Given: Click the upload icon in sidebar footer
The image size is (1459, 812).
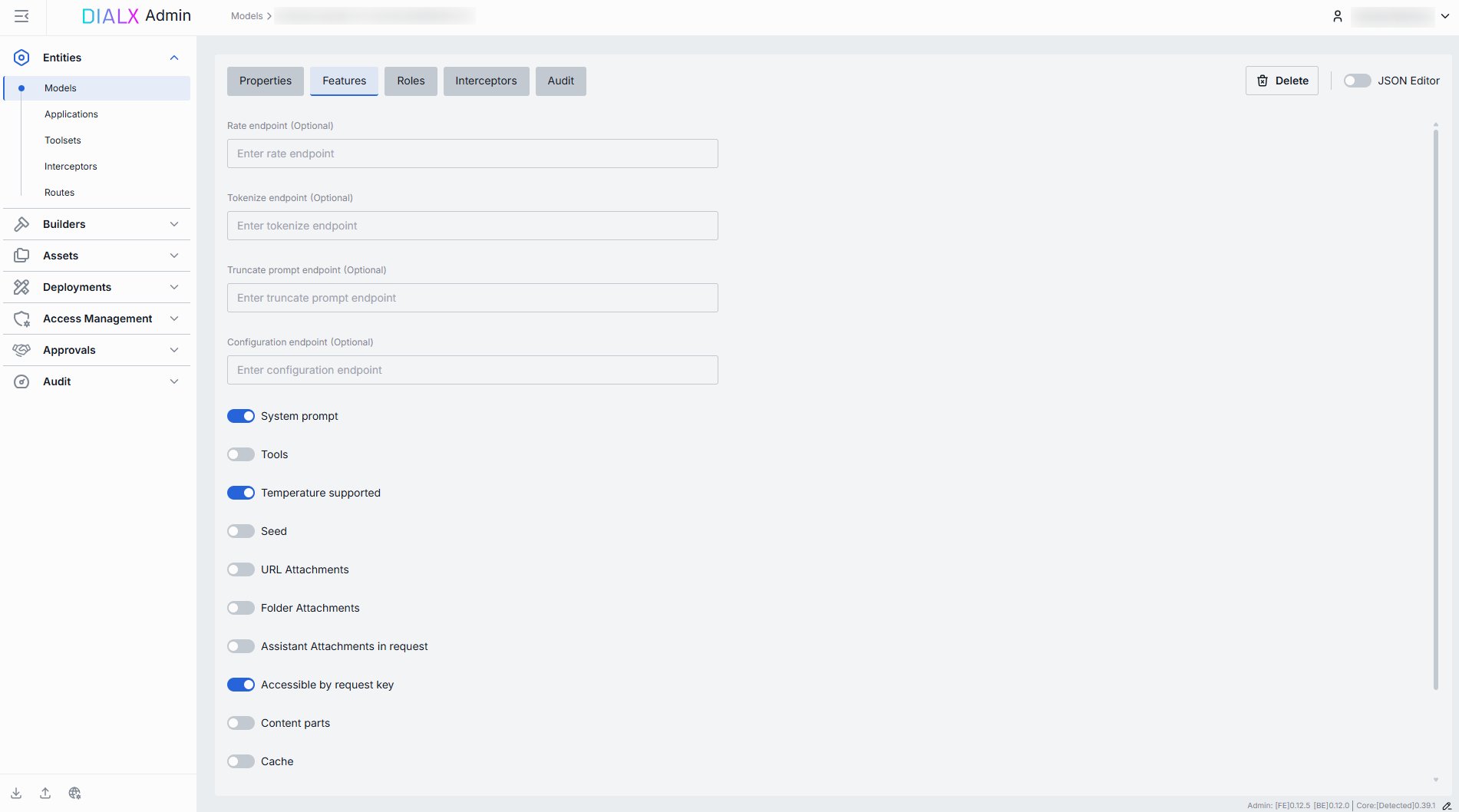Looking at the screenshot, I should click(45, 793).
